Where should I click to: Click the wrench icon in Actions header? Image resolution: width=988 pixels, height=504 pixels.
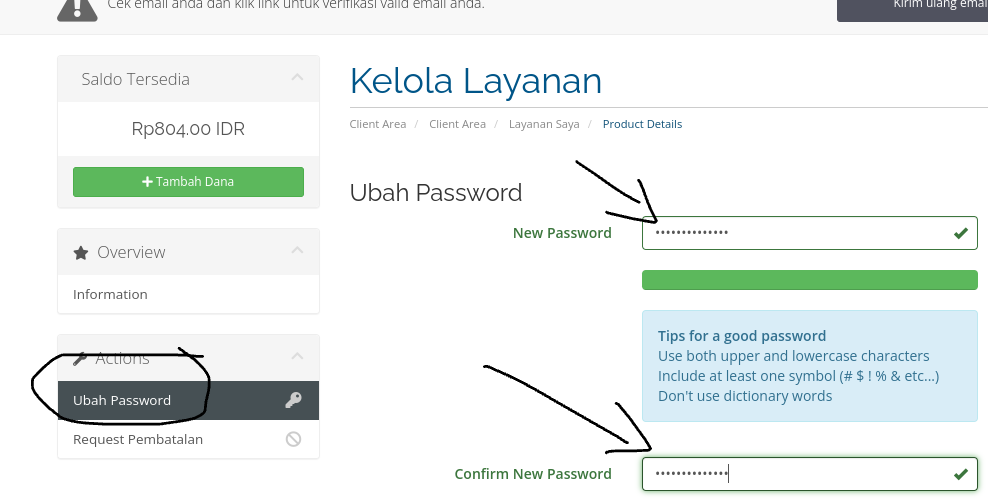pyautogui.click(x=80, y=358)
